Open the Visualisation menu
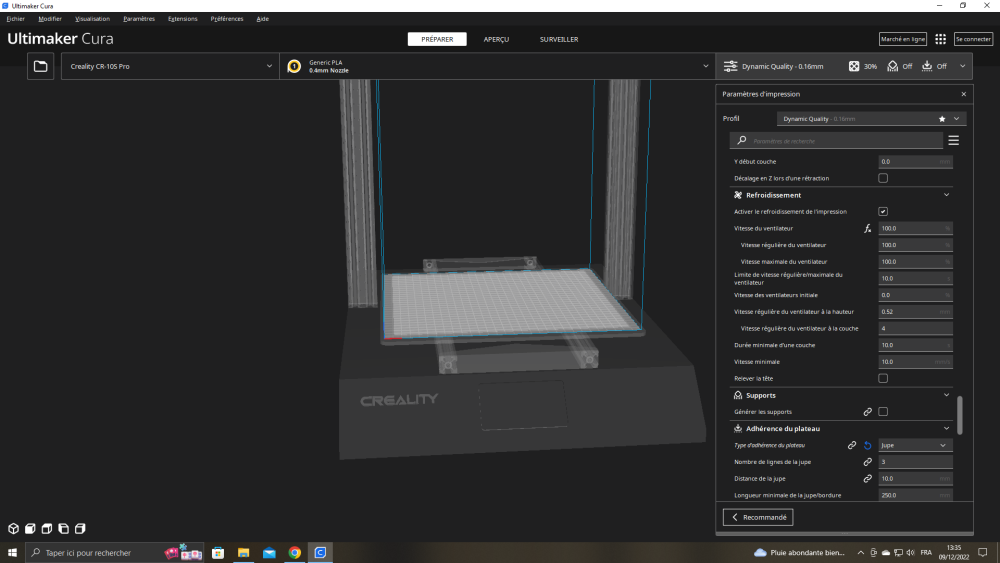 pos(92,19)
